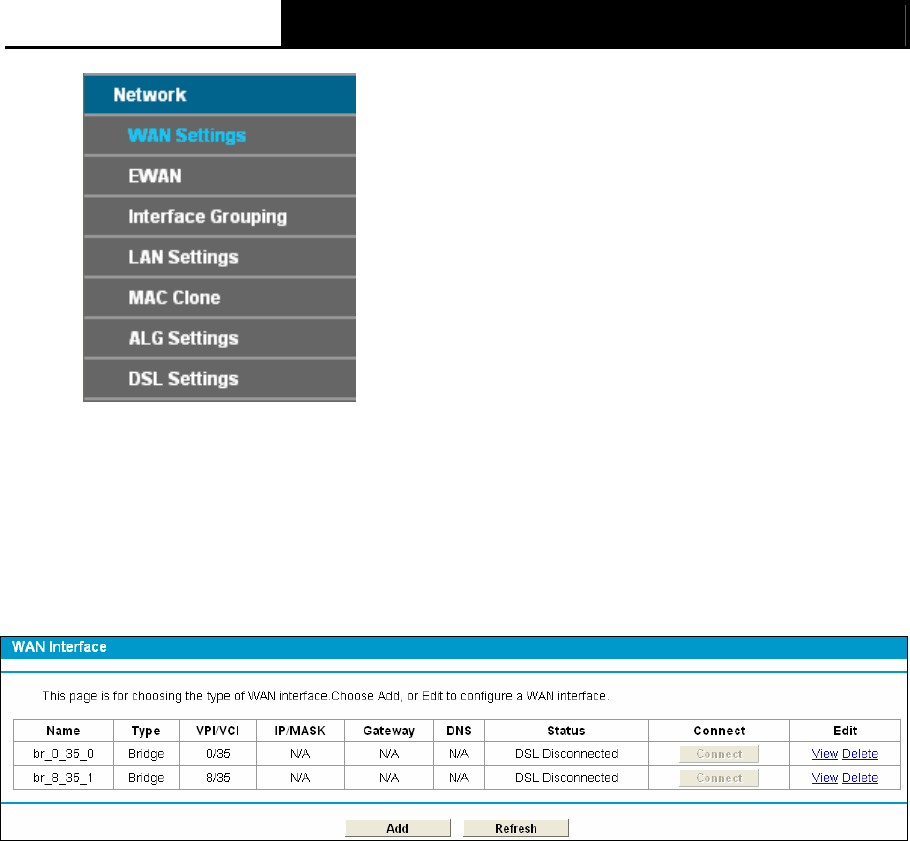Image resolution: width=910 pixels, height=841 pixels.
Task: Delete the br_8_35_1 interface
Action: click(x=860, y=778)
